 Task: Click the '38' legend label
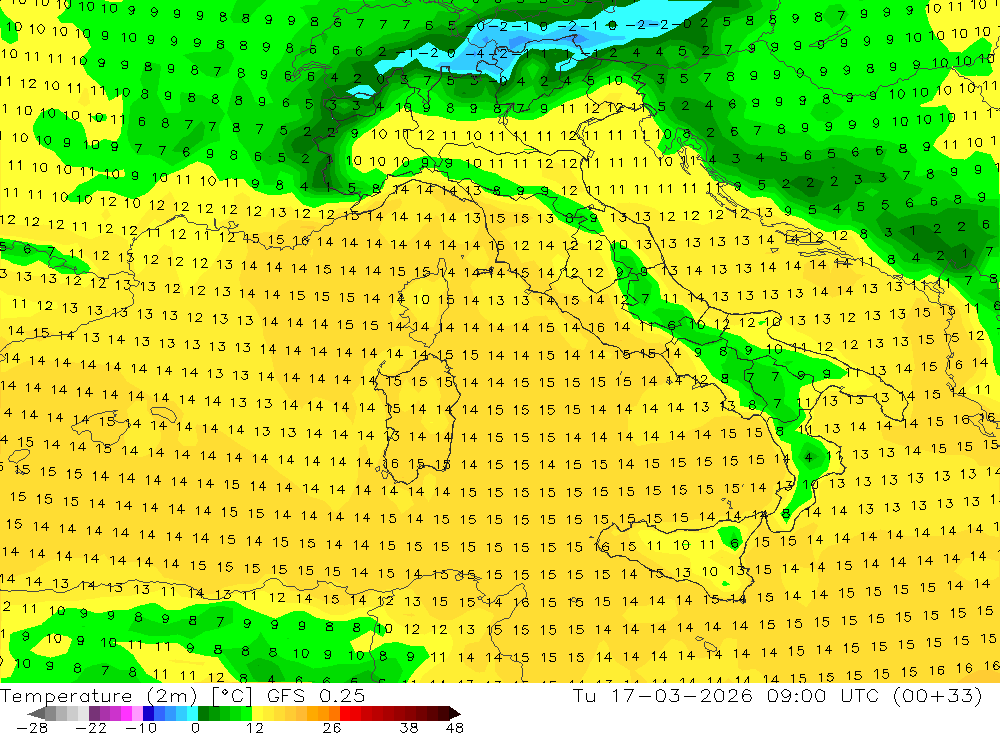click(409, 727)
